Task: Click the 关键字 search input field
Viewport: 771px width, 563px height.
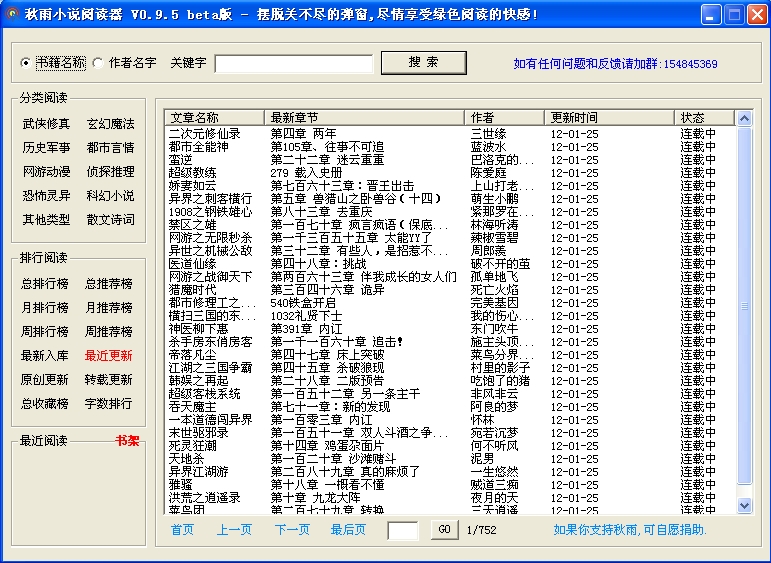Action: (x=293, y=64)
